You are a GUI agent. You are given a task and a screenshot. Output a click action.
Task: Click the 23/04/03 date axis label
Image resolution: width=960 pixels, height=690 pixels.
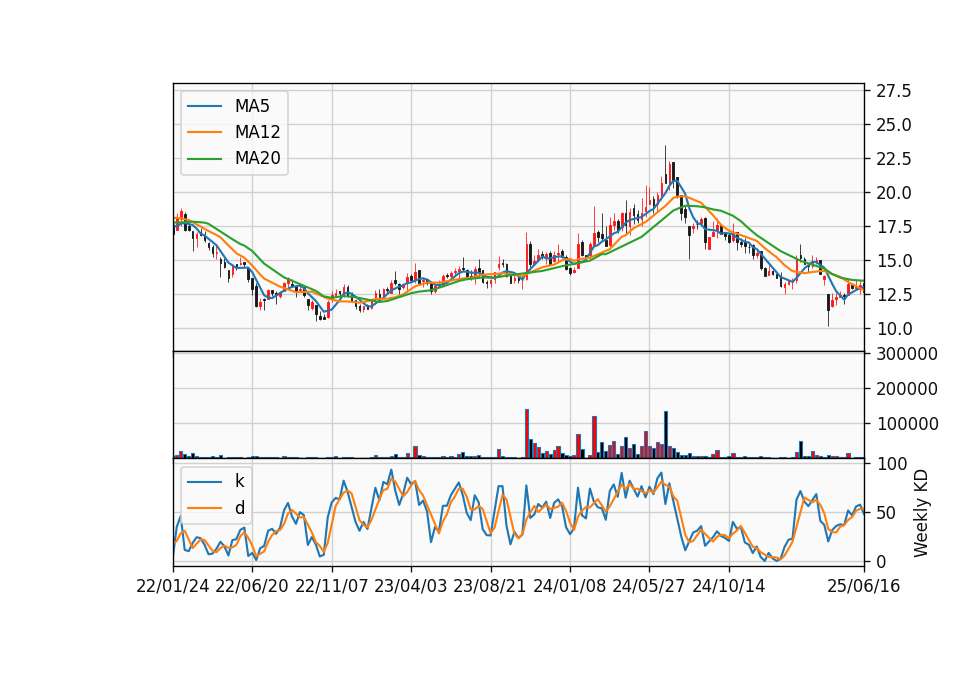point(411,586)
